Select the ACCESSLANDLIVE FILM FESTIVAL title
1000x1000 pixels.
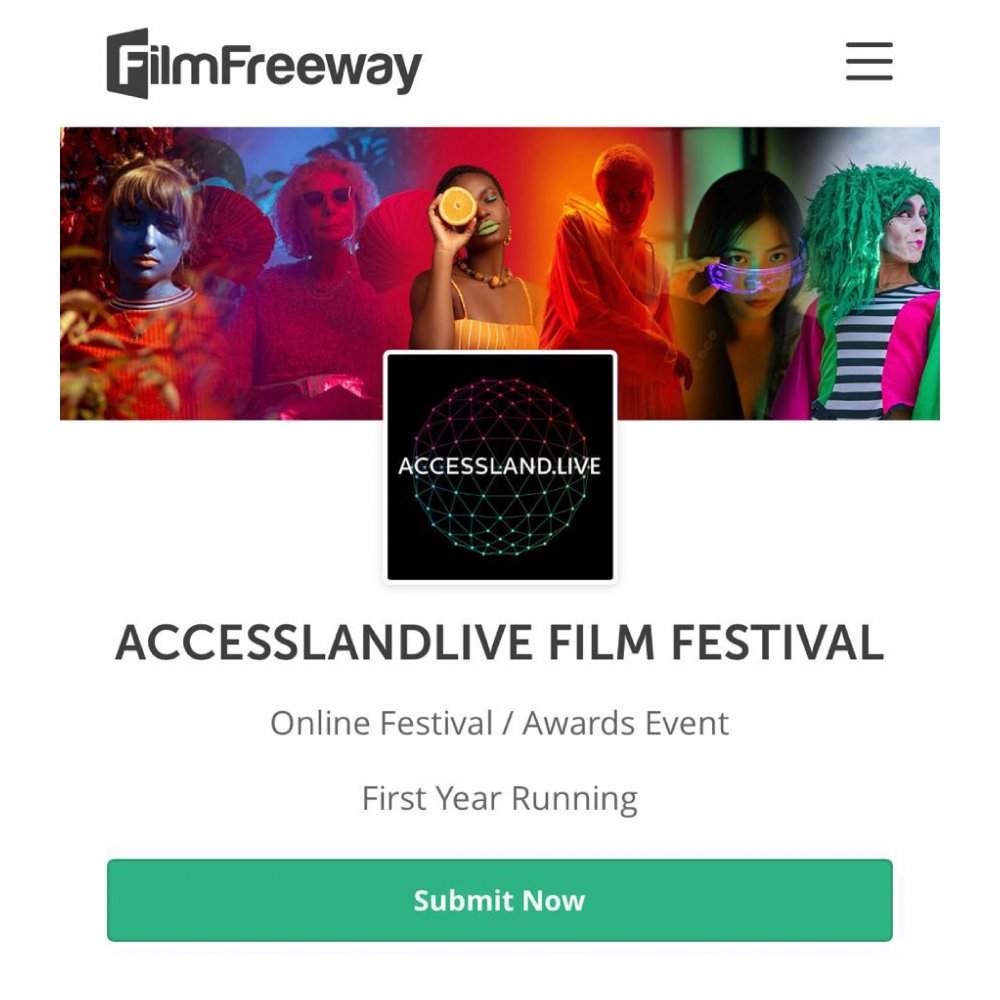pyautogui.click(x=499, y=642)
